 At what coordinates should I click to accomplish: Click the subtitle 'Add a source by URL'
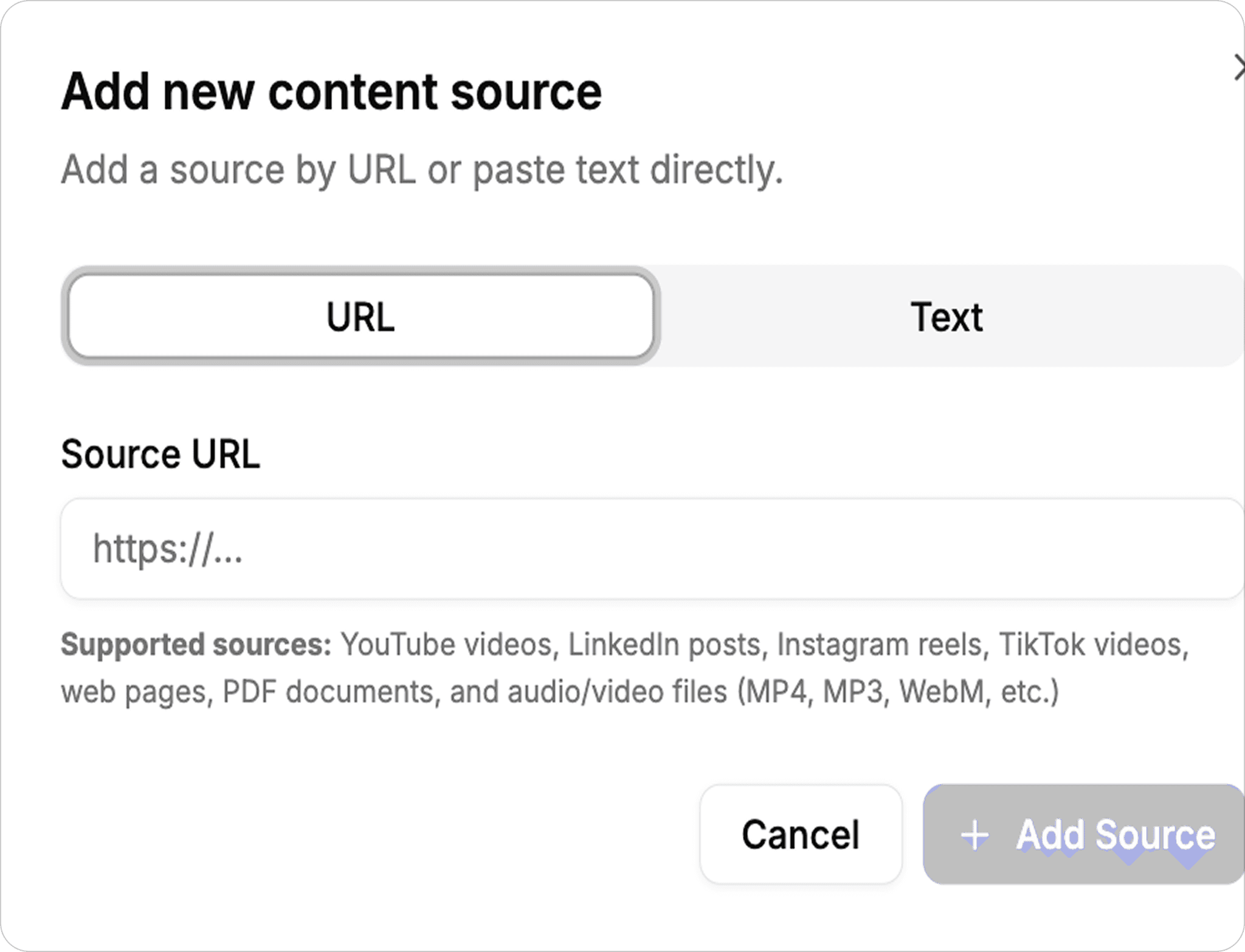(x=422, y=169)
